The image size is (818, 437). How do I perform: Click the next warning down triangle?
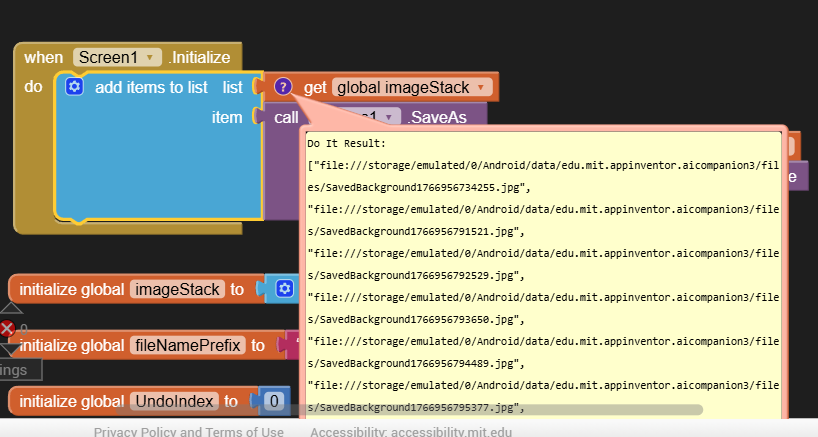point(10,349)
